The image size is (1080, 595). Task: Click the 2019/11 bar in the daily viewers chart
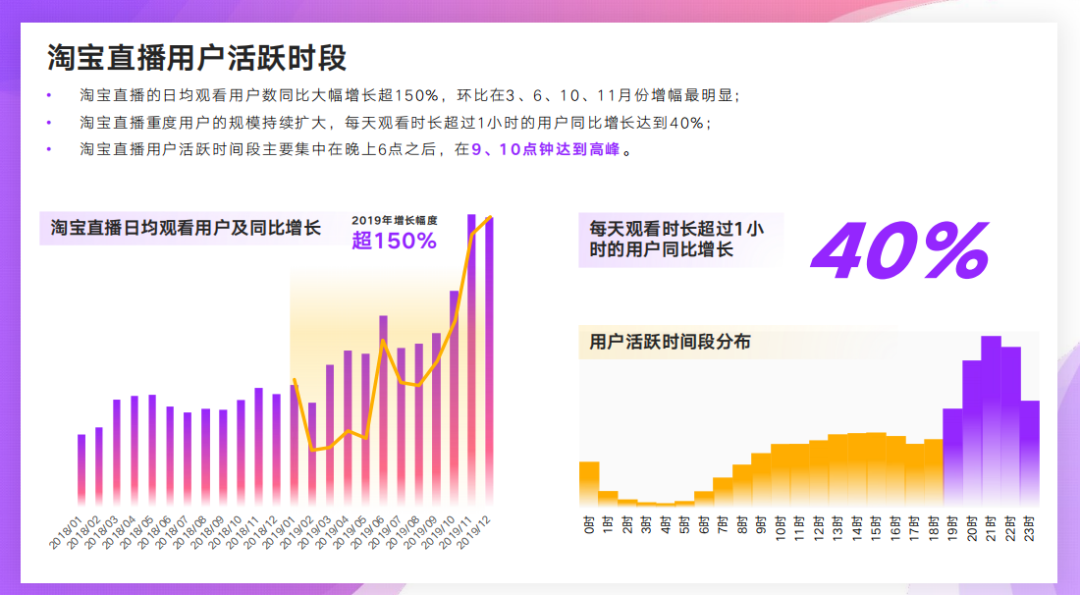point(472,359)
